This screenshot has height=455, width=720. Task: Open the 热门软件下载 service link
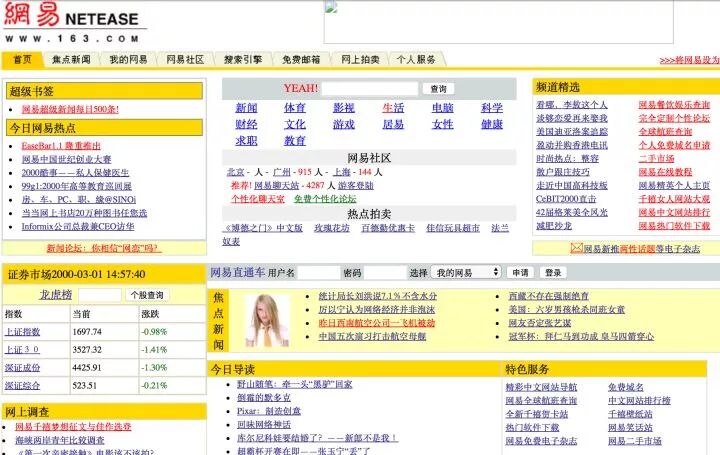point(532,427)
